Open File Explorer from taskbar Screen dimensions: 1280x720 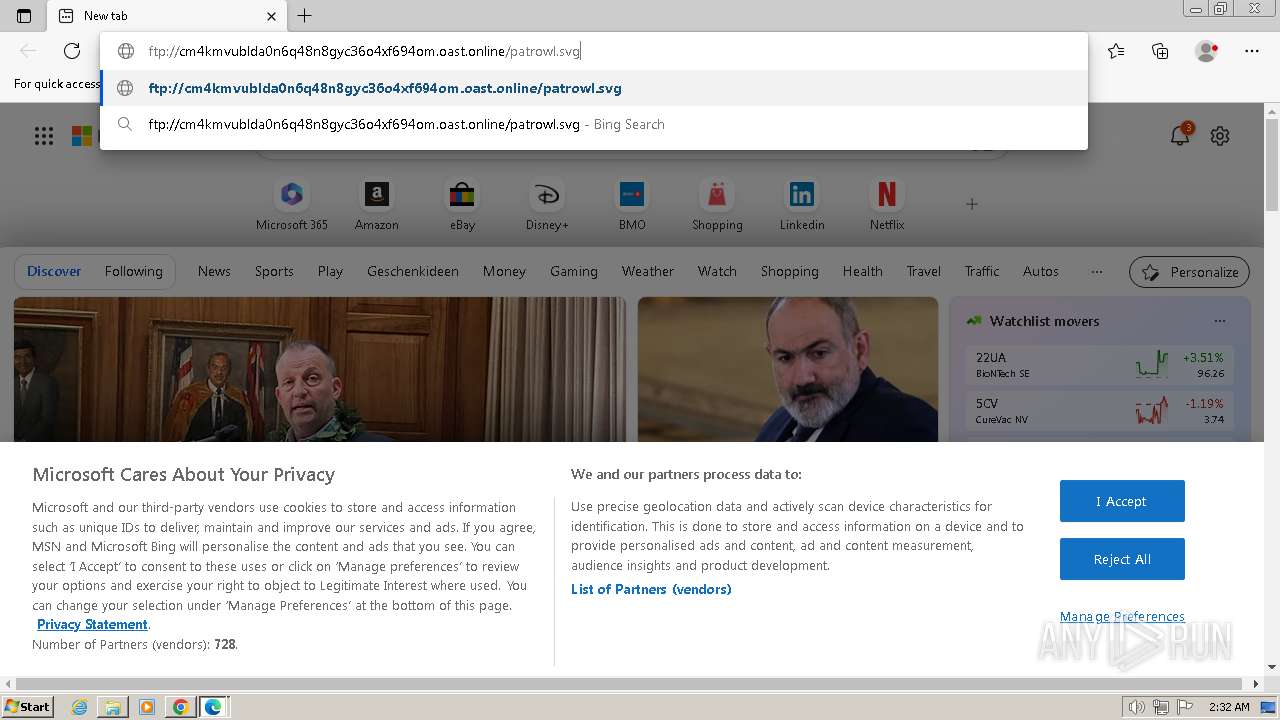pyautogui.click(x=113, y=707)
